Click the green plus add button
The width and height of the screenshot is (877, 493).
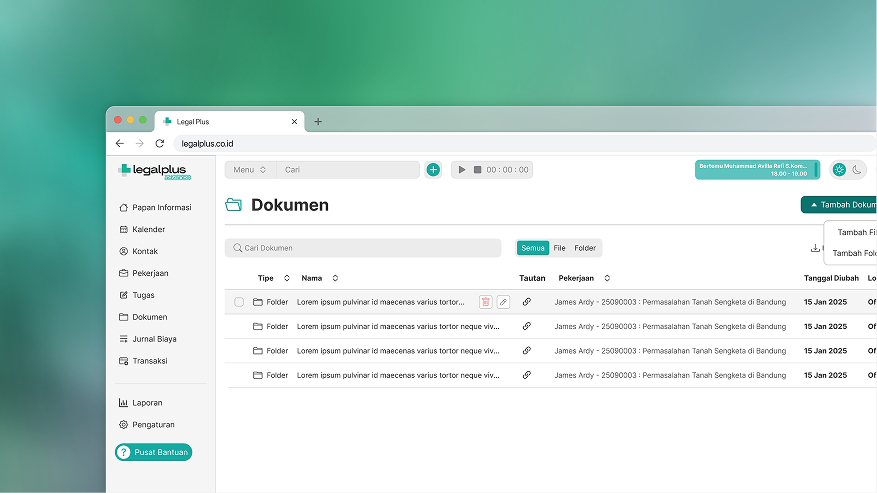click(433, 170)
